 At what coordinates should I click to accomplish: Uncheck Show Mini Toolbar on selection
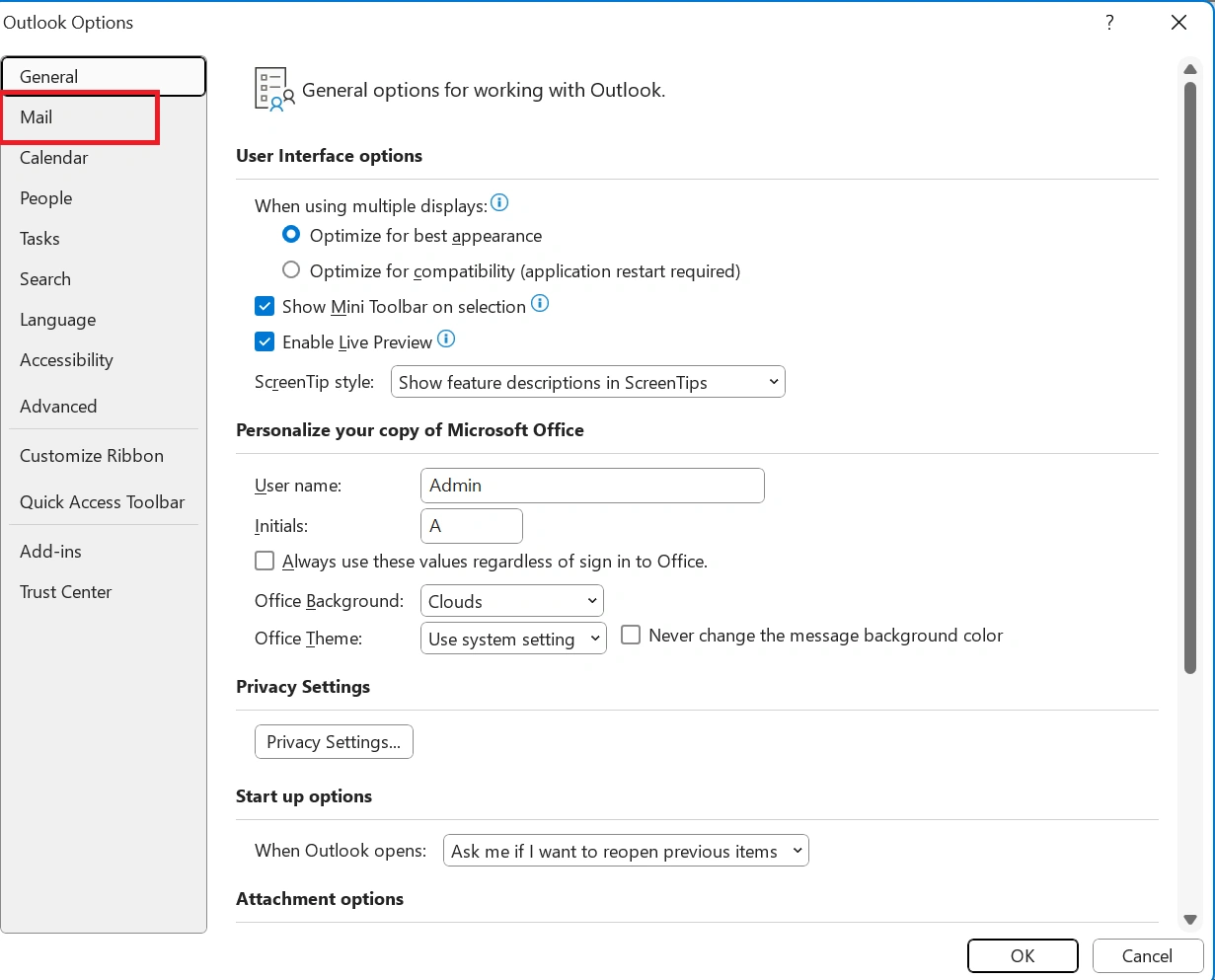(265, 307)
